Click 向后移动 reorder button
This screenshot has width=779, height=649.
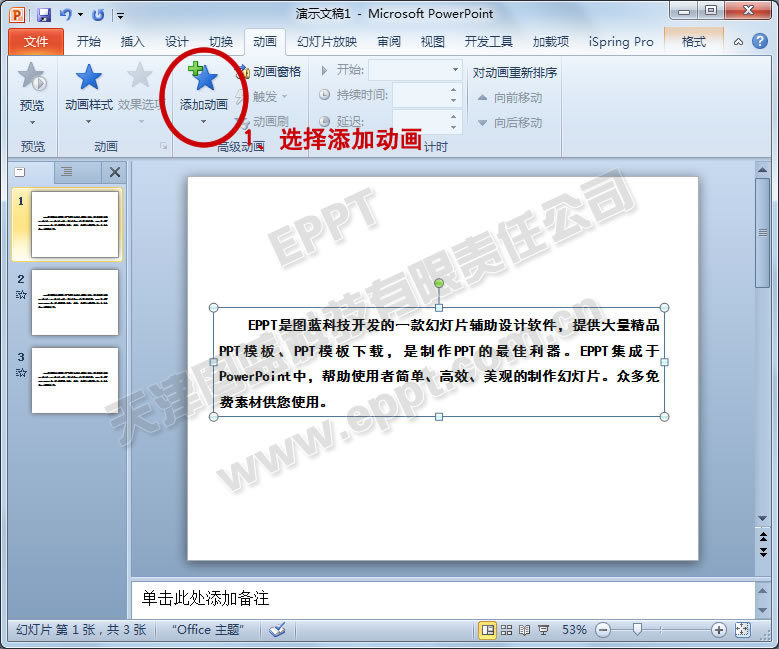coord(509,123)
